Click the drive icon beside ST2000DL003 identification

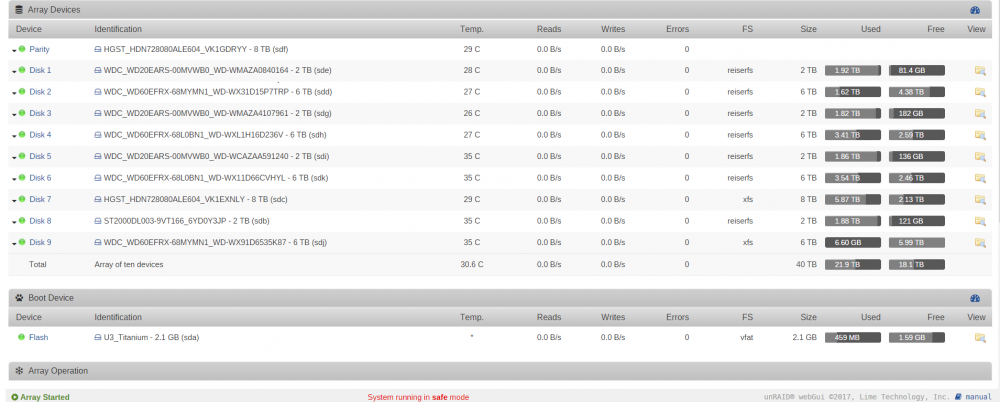(x=98, y=221)
